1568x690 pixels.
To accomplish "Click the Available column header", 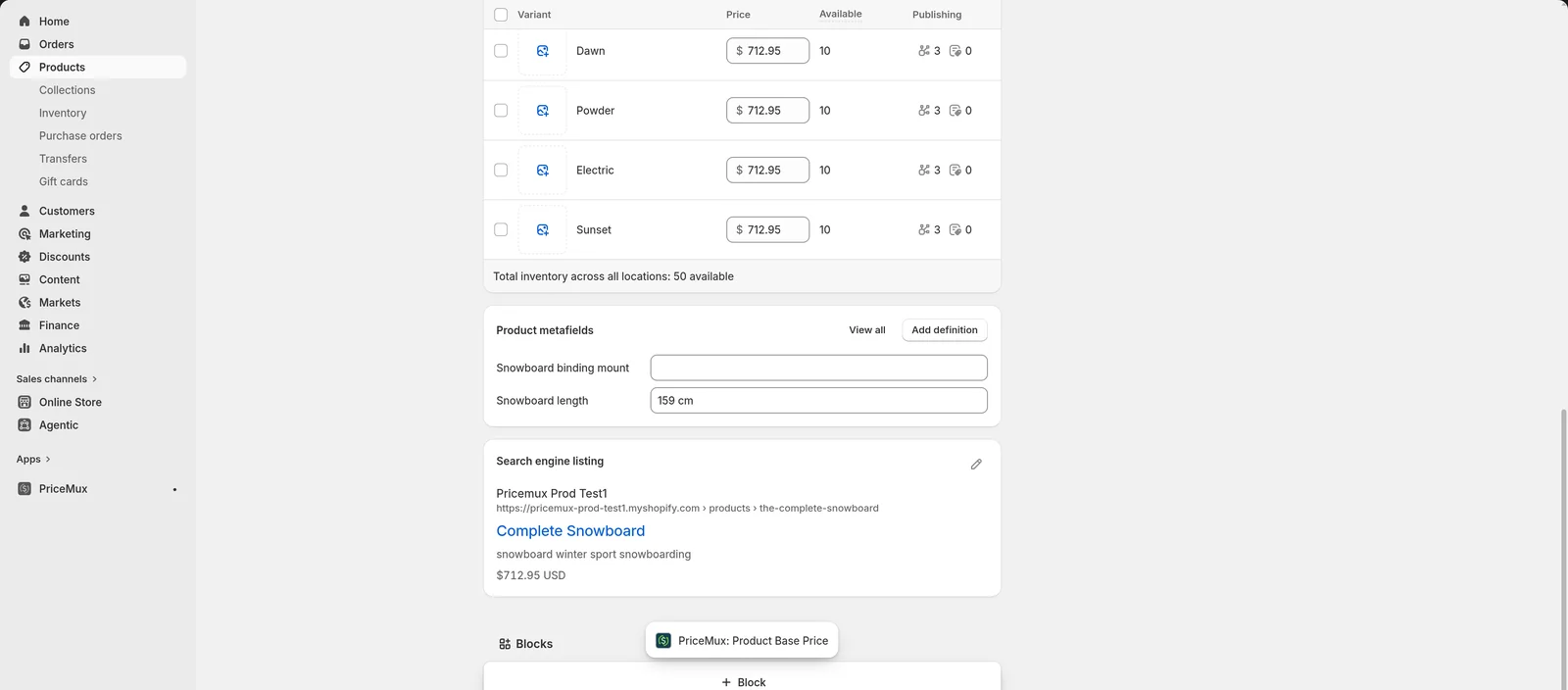I will [x=841, y=15].
